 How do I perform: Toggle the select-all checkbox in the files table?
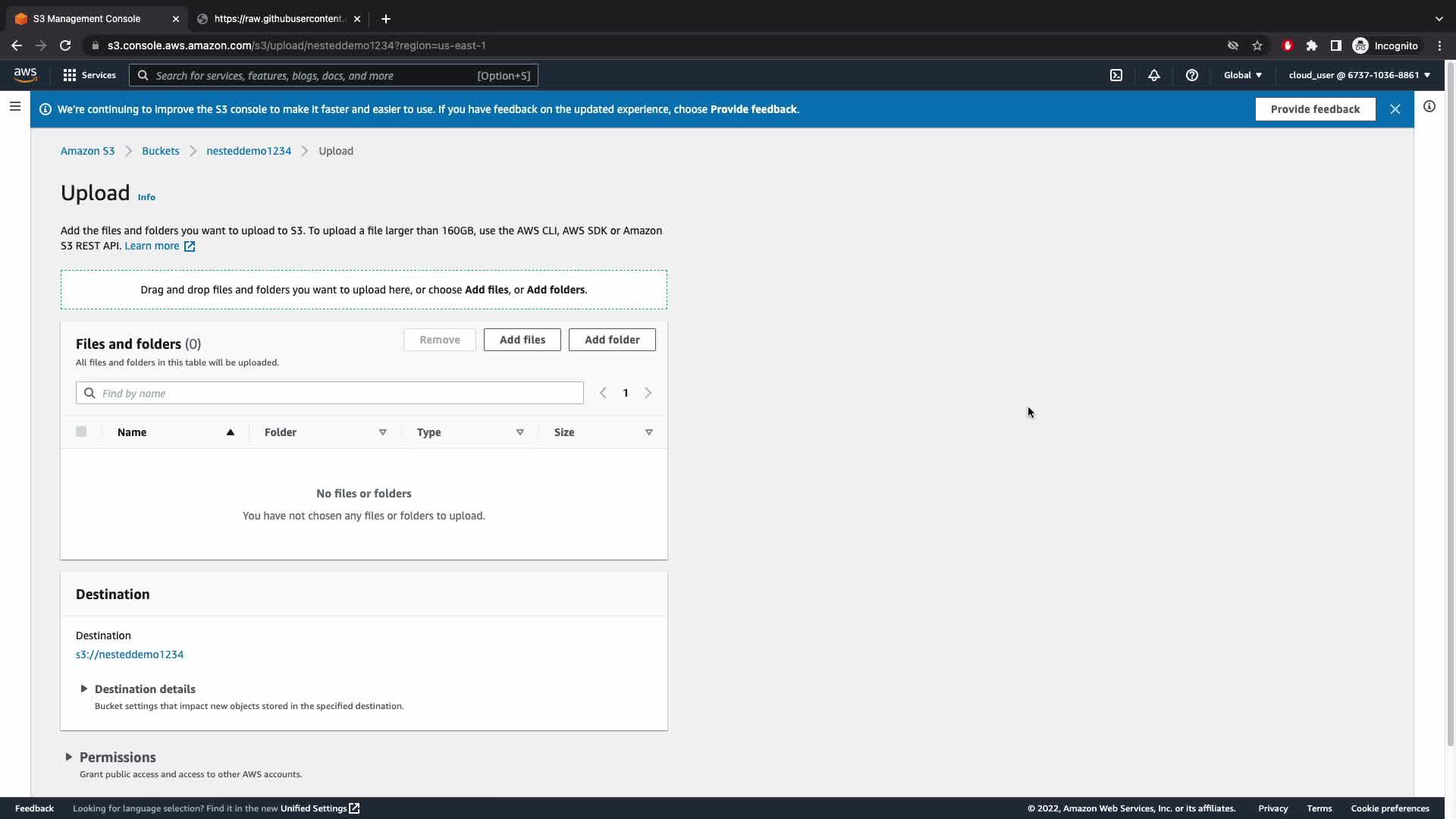[81, 431]
